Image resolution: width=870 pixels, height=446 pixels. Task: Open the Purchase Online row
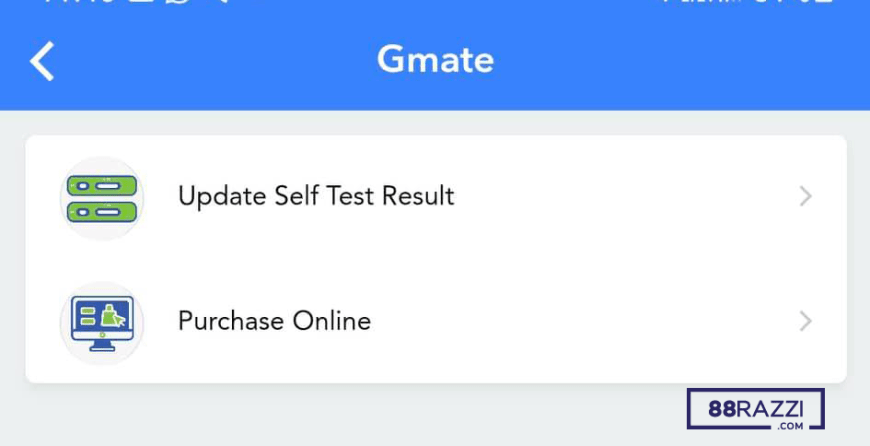436,321
